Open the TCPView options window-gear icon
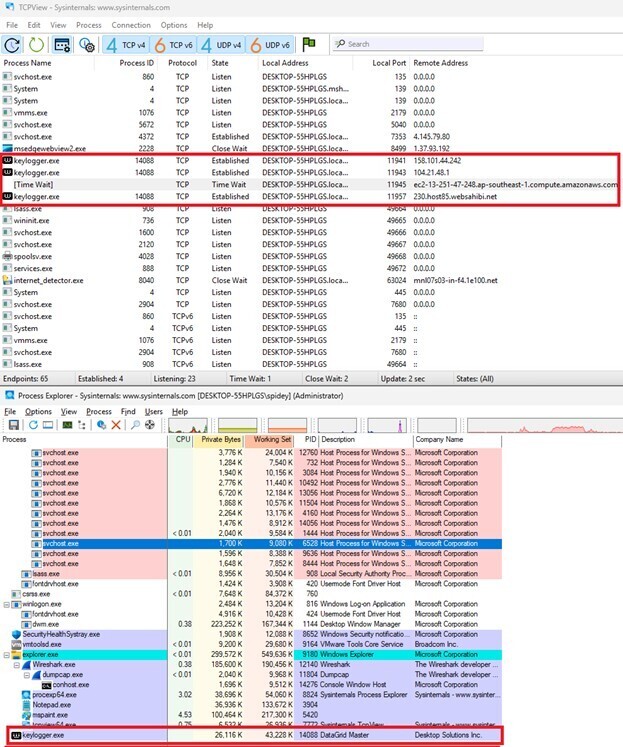Viewport: 623px width, 747px height. click(x=62, y=45)
